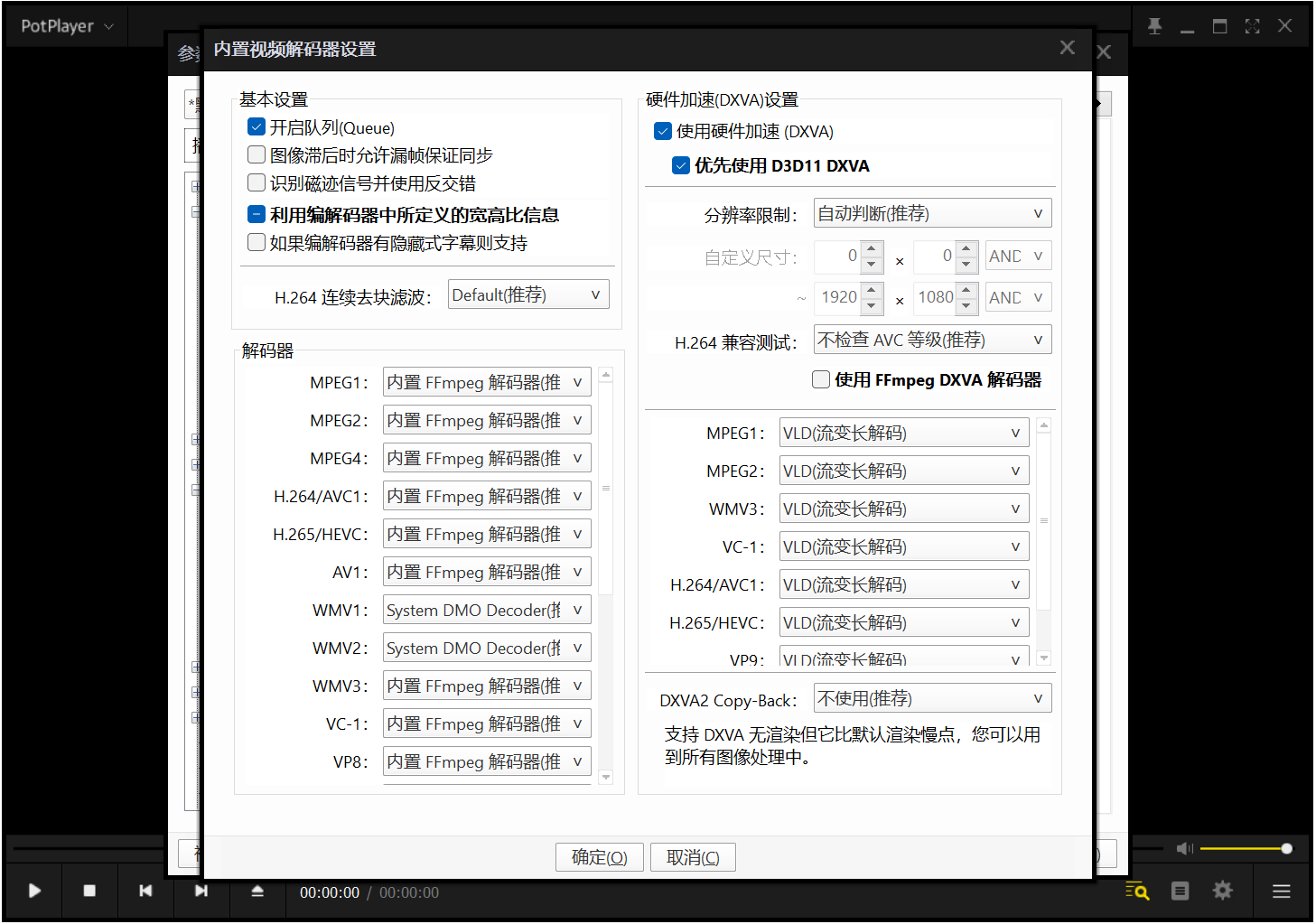Open WMV2 System DMO Decoder dropdown
The image size is (1316, 924).
pos(487,648)
